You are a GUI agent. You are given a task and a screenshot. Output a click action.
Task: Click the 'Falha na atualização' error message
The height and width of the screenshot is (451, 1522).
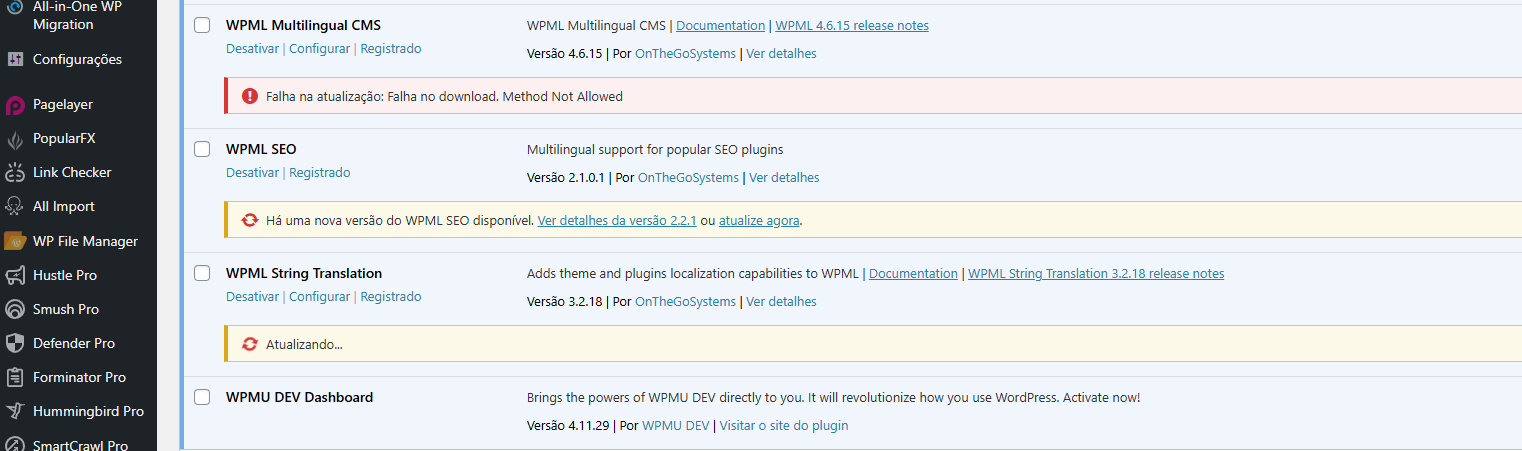444,97
